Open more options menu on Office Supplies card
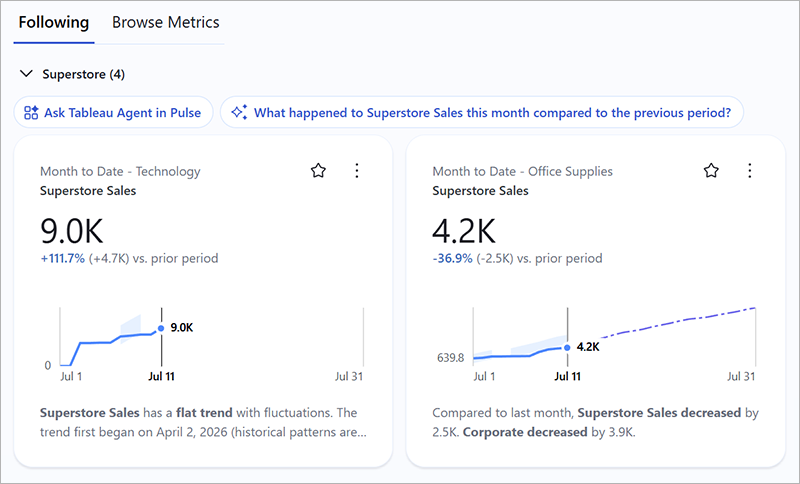This screenshot has height=484, width=800. [749, 170]
